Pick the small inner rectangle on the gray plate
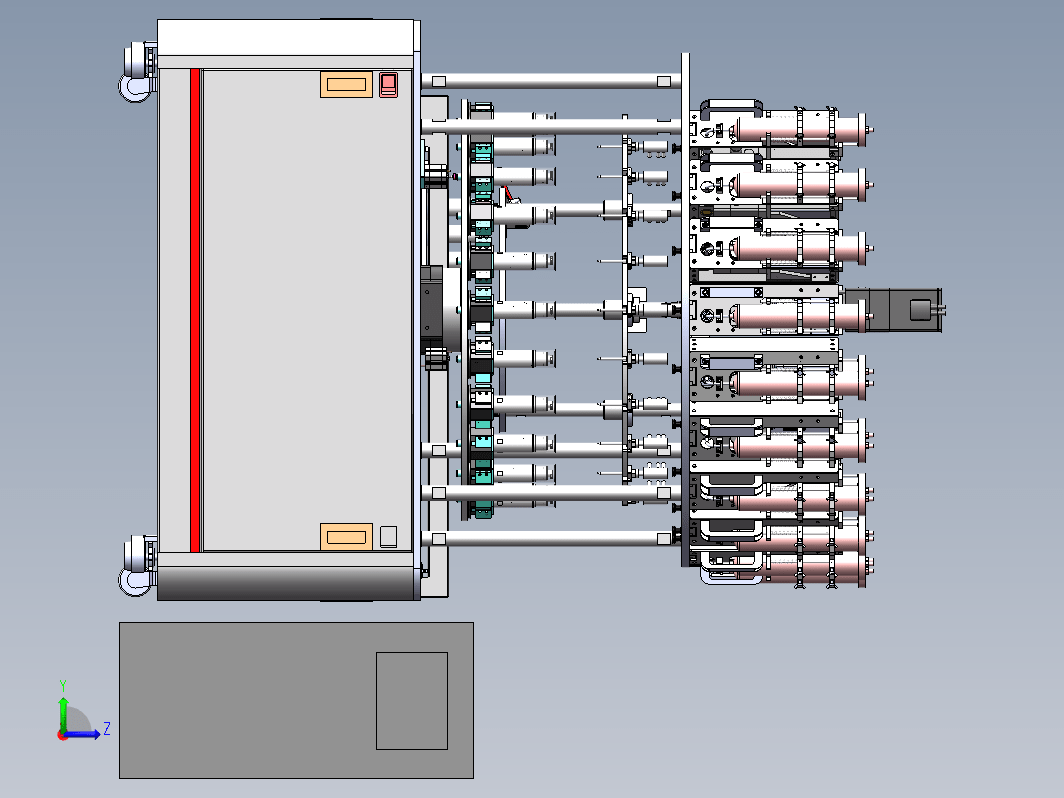This screenshot has height=798, width=1064. (412, 701)
